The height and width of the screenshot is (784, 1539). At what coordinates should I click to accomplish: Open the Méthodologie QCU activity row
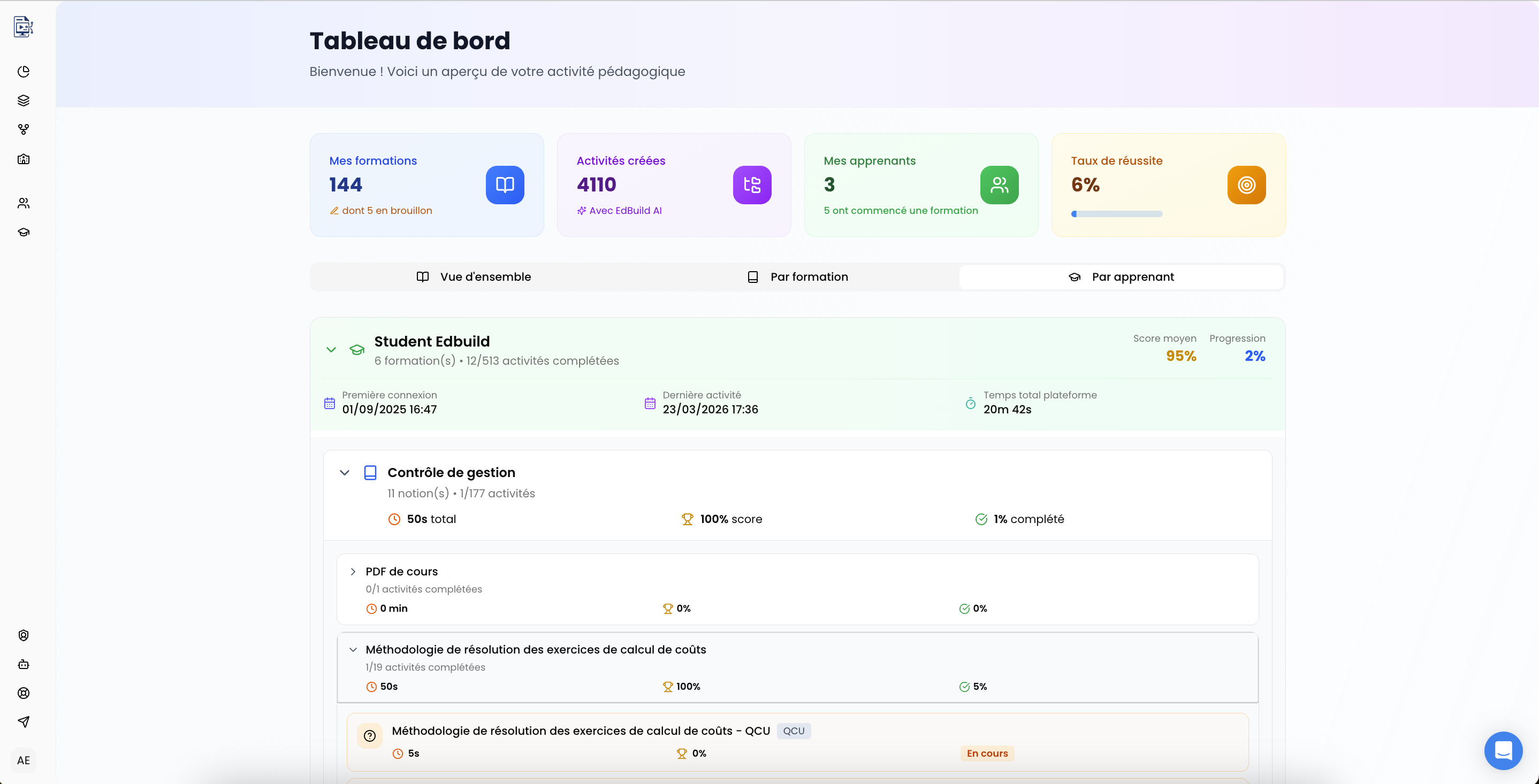(x=581, y=731)
